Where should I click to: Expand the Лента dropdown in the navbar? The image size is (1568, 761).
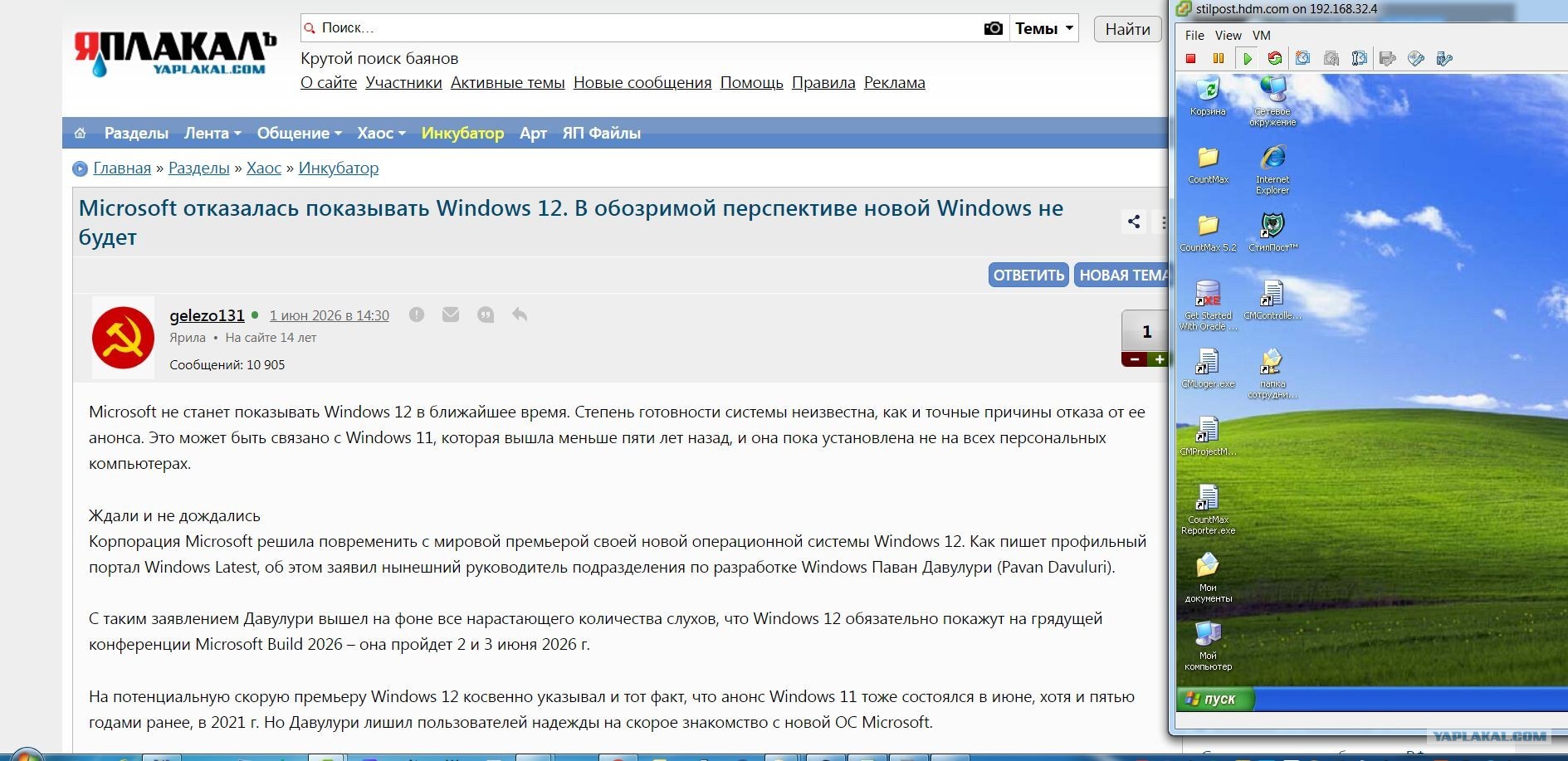pyautogui.click(x=212, y=133)
